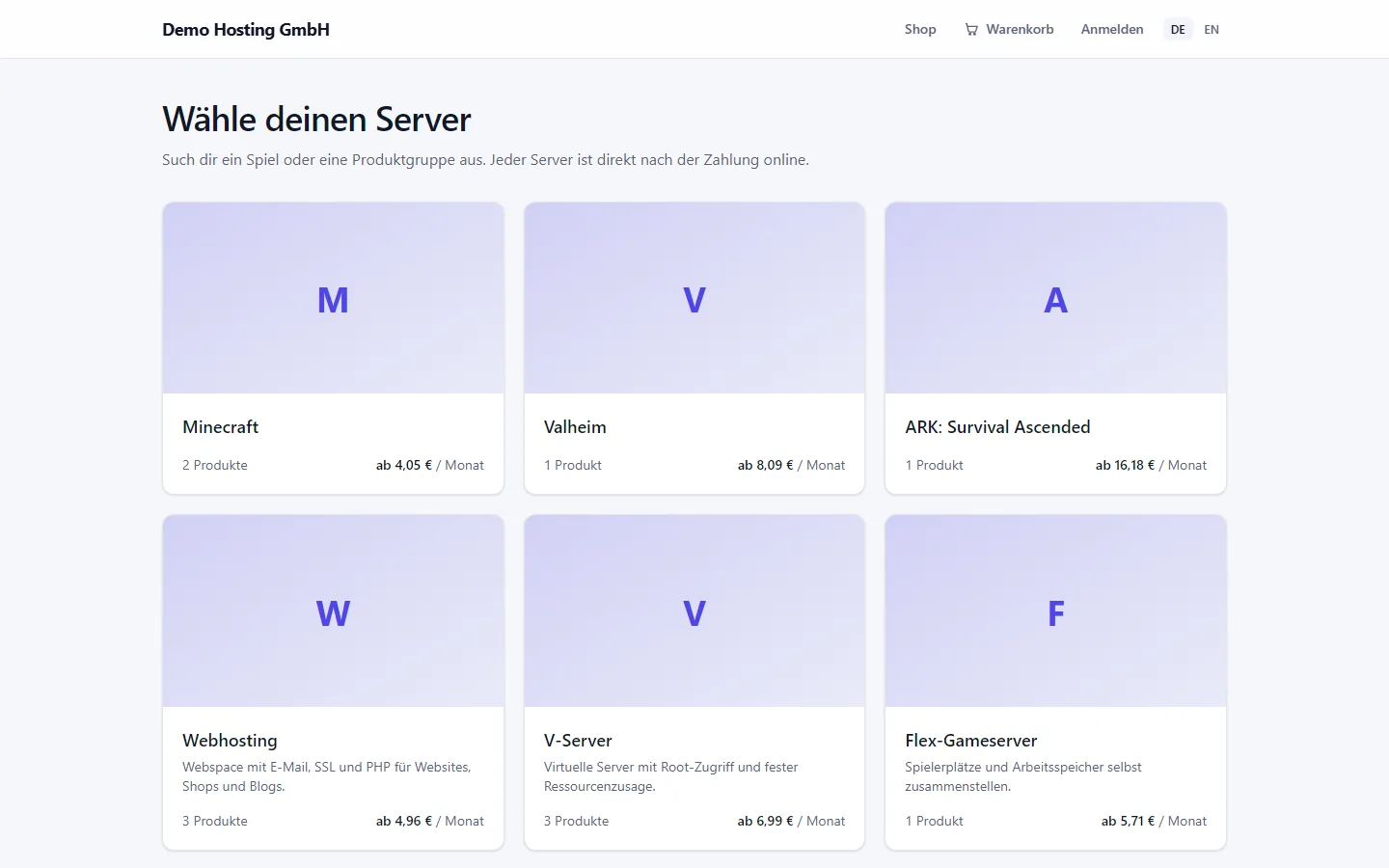This screenshot has width=1389, height=868.
Task: Open the Shop menu item
Action: (x=920, y=30)
